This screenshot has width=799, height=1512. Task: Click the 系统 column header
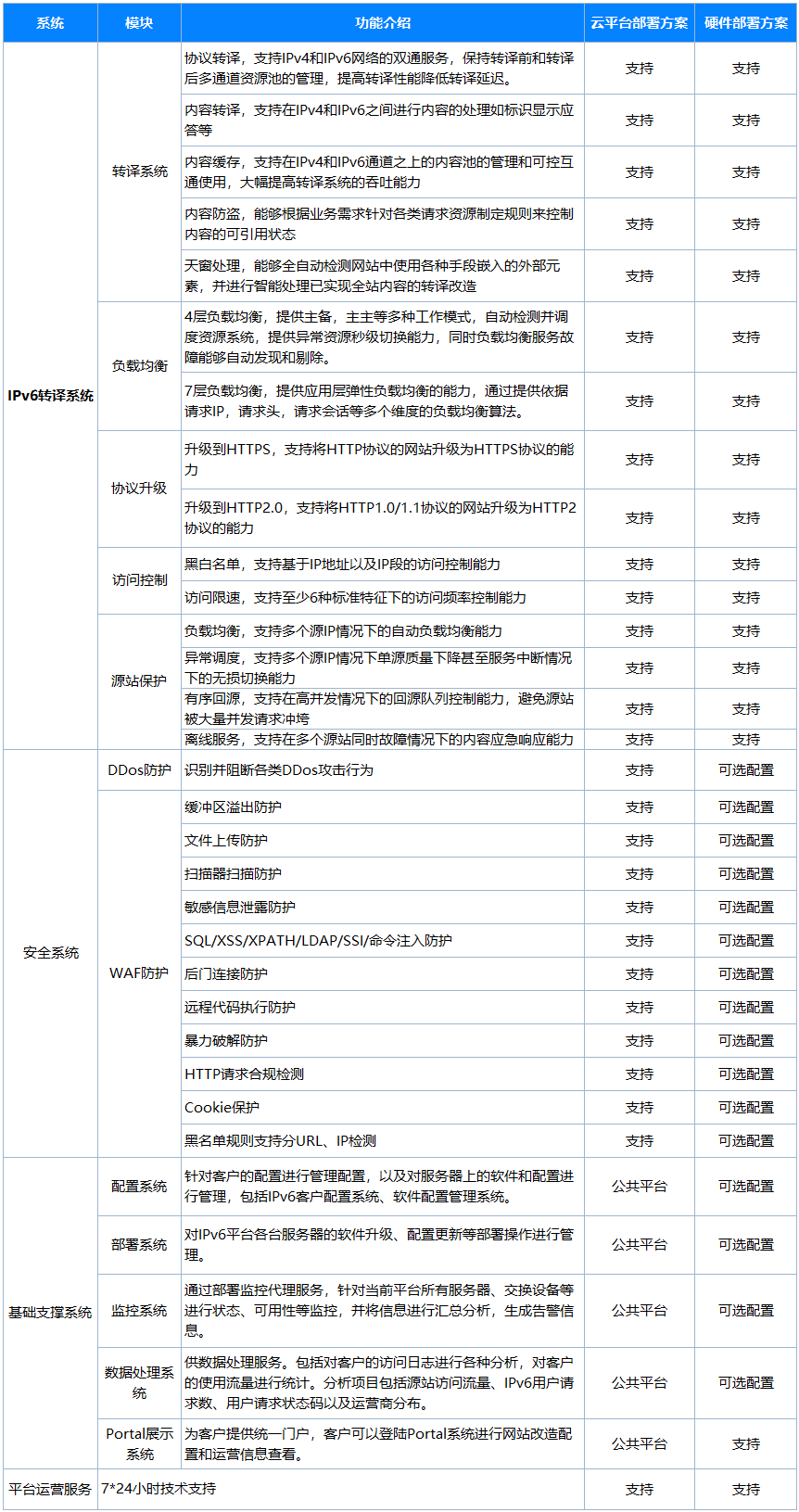(x=50, y=23)
